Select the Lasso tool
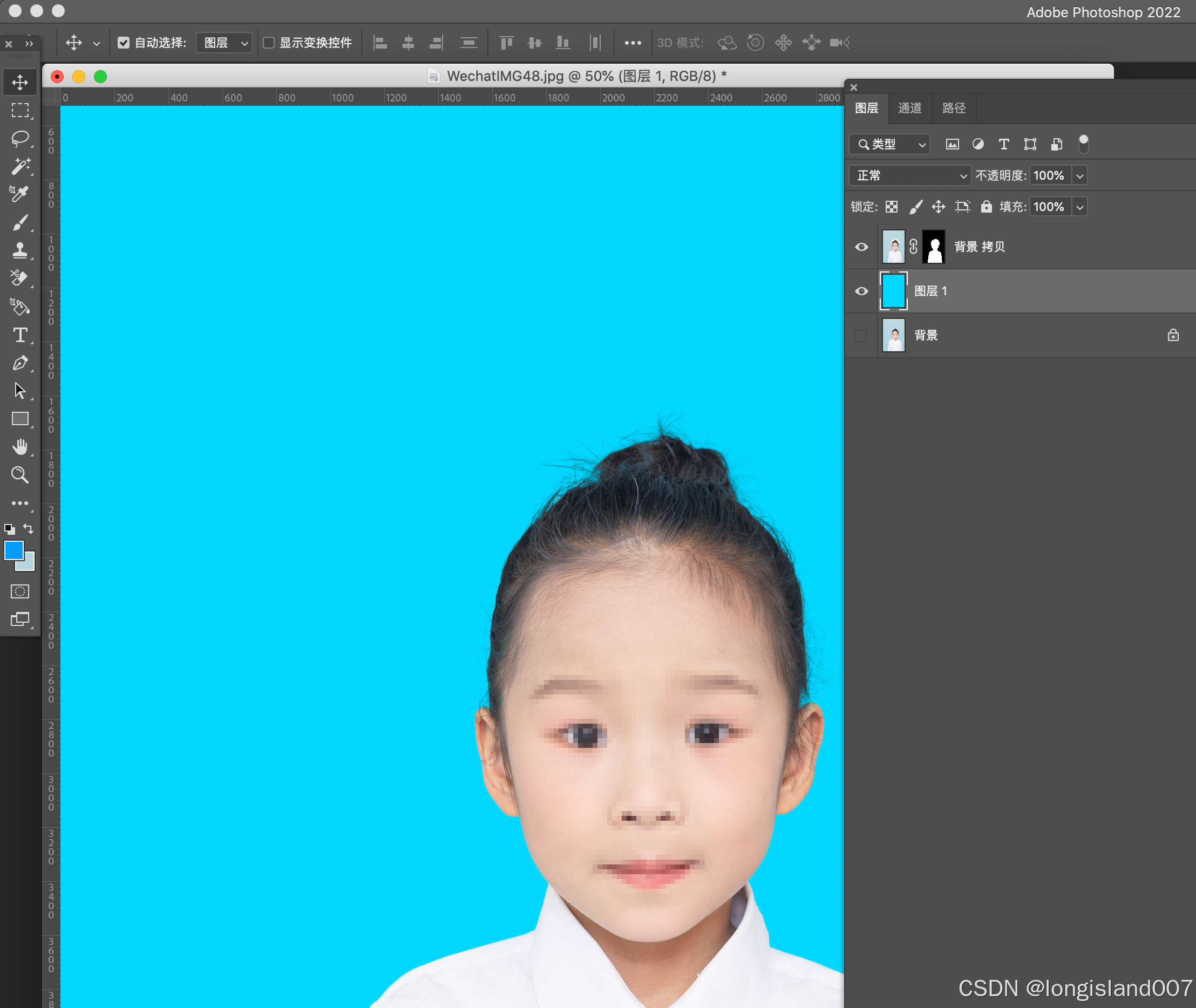Image resolution: width=1196 pixels, height=1008 pixels. coord(20,138)
